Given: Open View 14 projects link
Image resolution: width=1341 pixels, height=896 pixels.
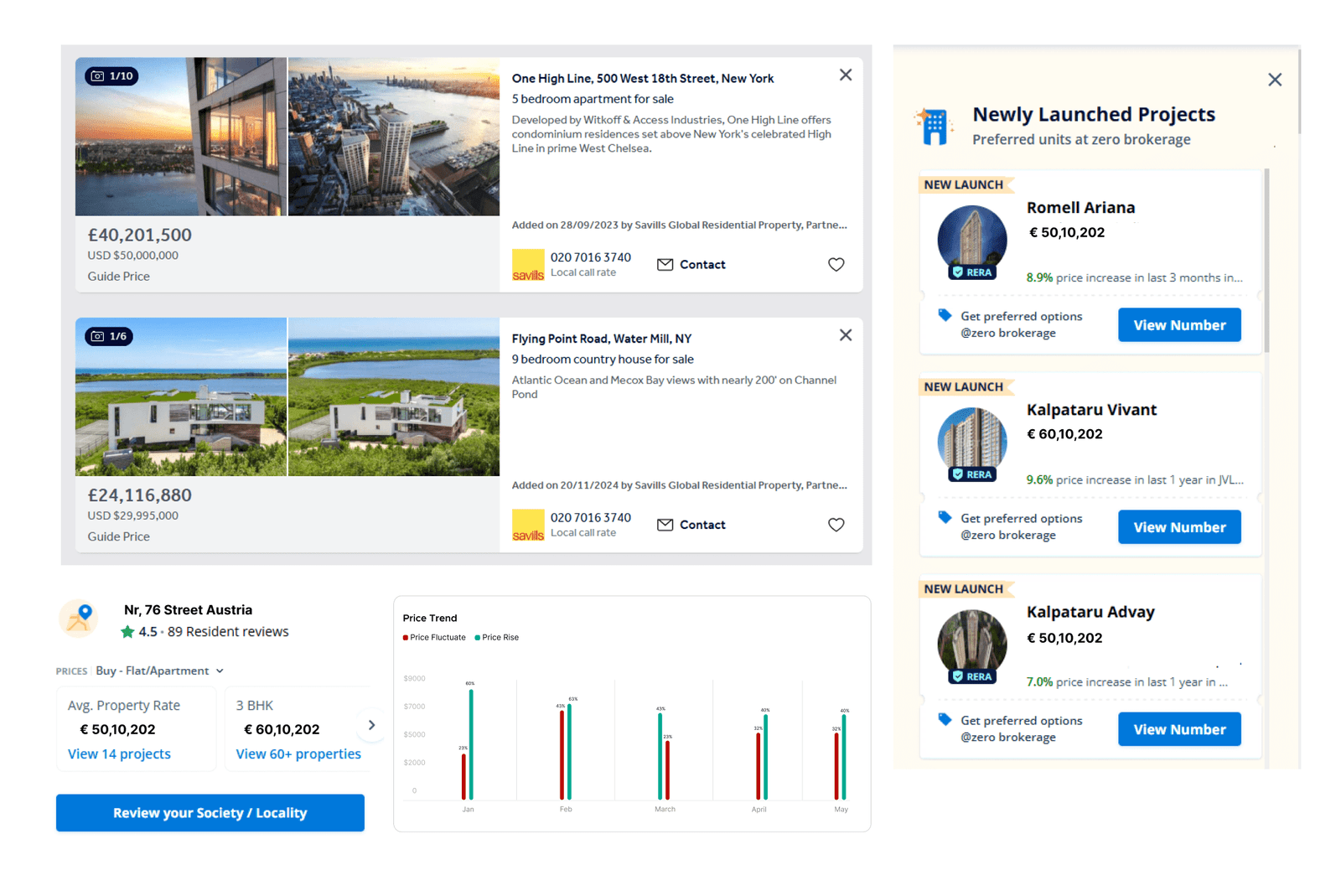Looking at the screenshot, I should pos(118,754).
